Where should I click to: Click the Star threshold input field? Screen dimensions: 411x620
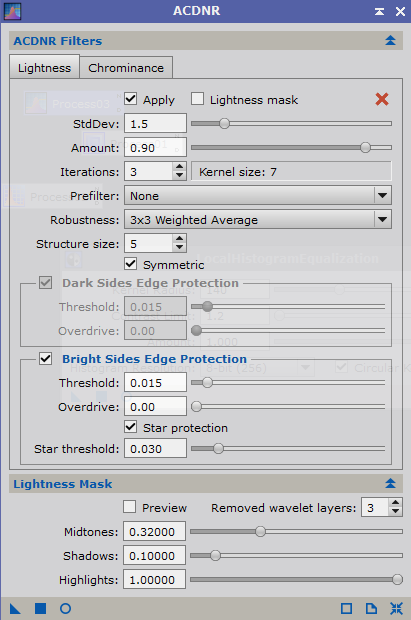[x=155, y=449]
